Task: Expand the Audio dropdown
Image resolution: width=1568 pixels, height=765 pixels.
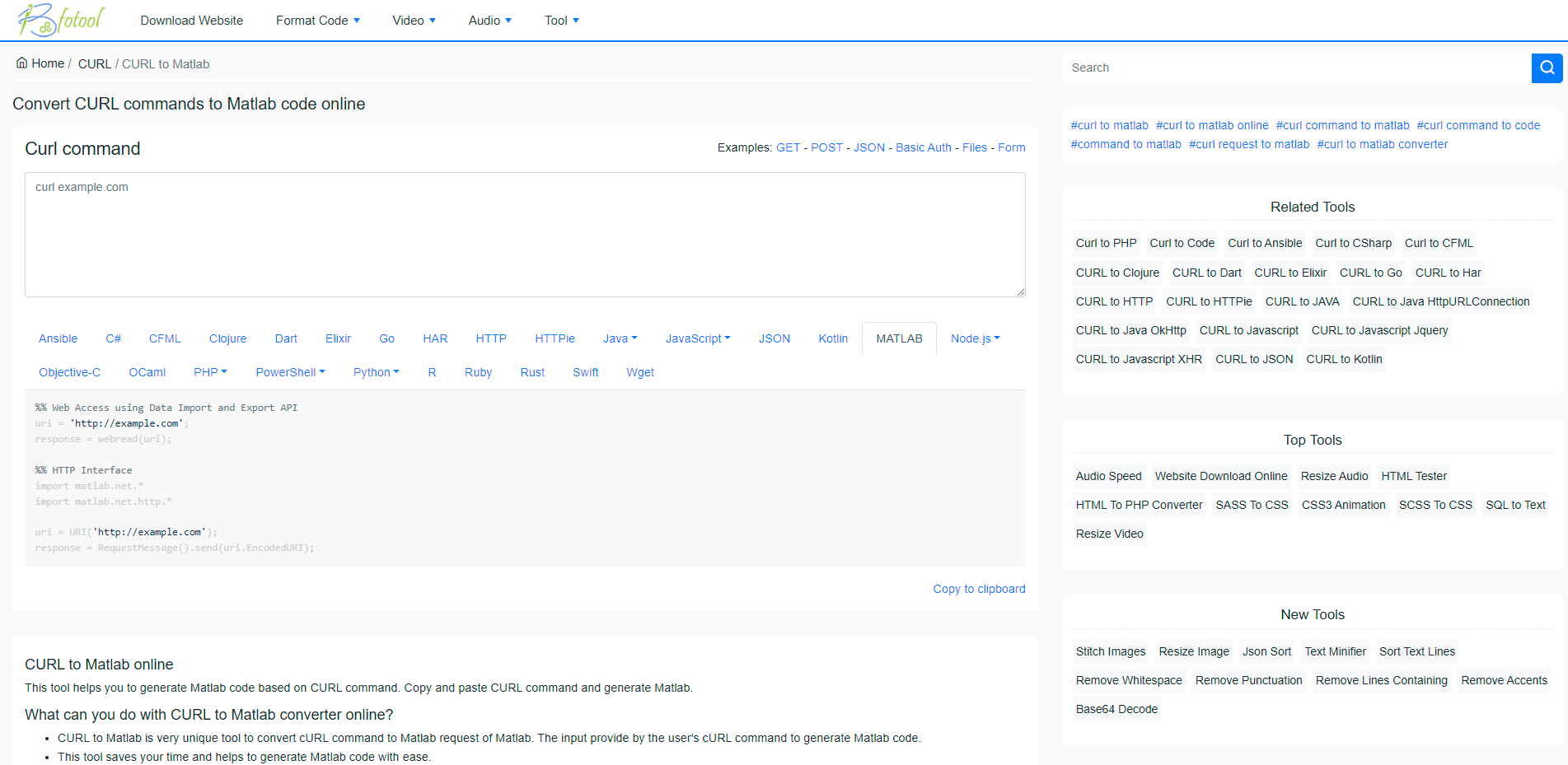Action: pyautogui.click(x=489, y=20)
